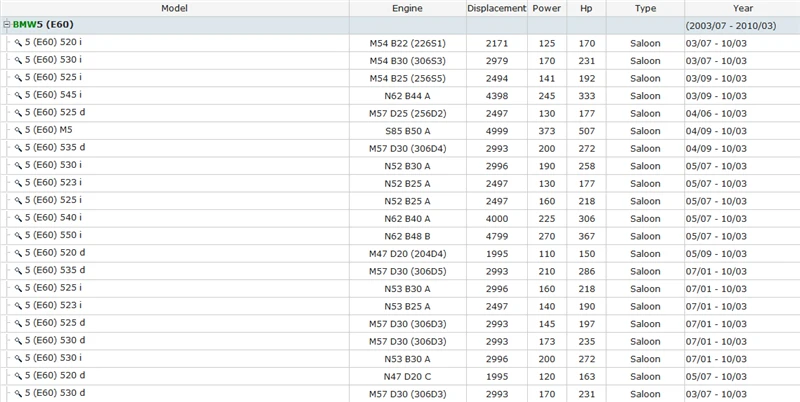Sort by the Engine column header

point(407,8)
